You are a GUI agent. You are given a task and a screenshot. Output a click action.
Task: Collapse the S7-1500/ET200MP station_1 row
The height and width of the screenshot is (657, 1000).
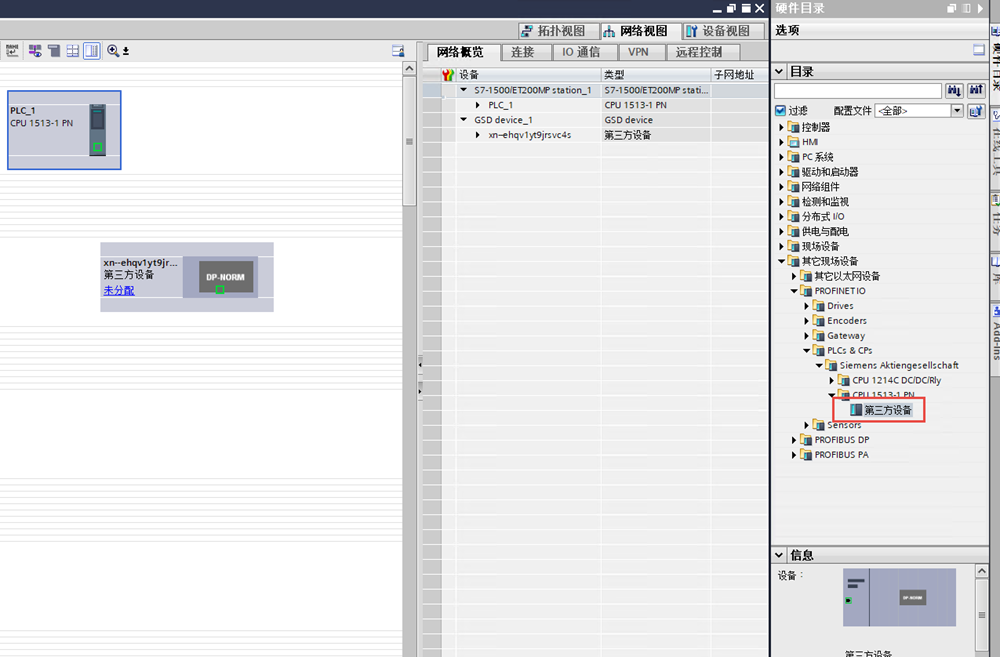[463, 90]
